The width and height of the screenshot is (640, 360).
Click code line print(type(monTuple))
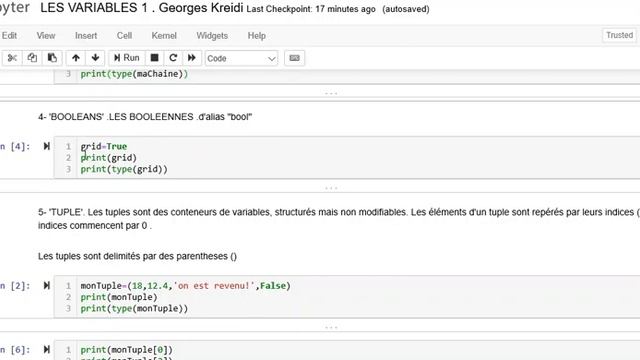[x=134, y=308]
